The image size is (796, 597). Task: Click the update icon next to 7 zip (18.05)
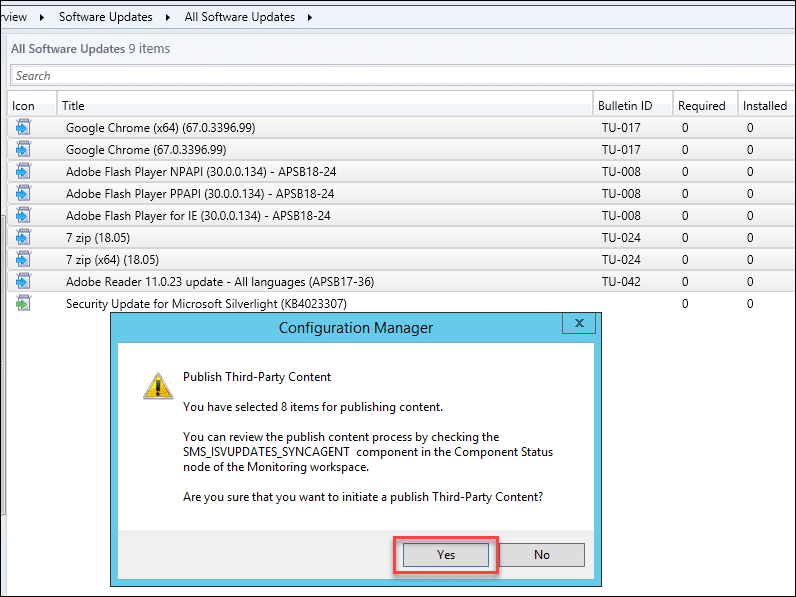(23, 237)
